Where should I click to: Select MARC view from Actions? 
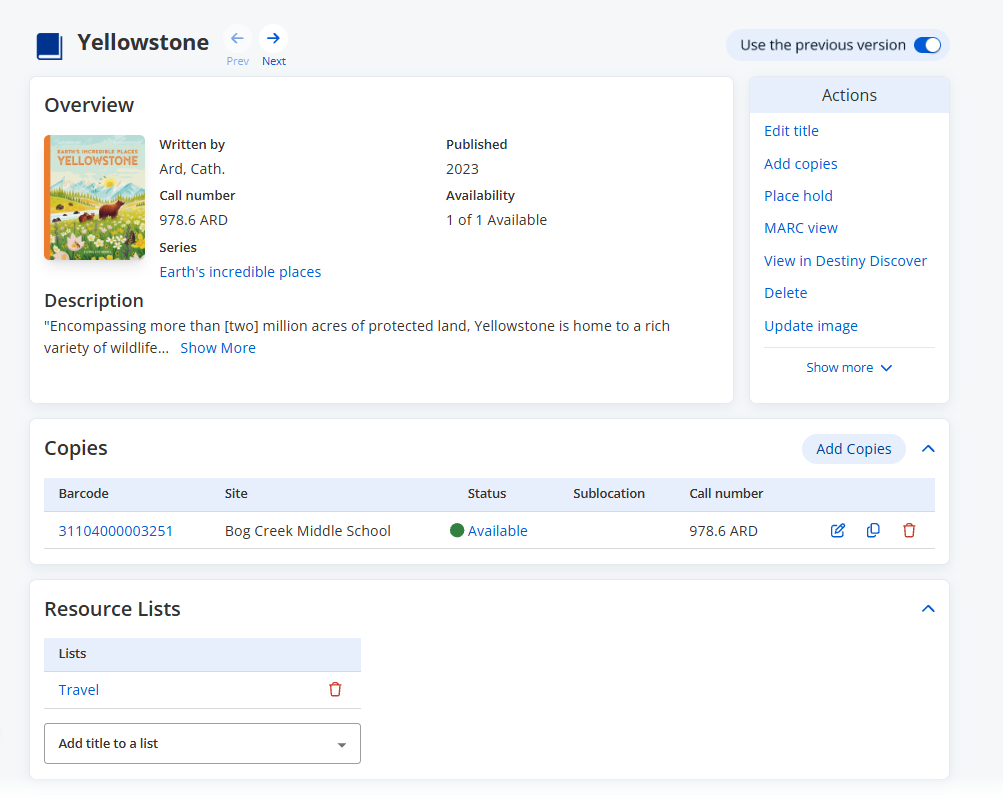[801, 228]
